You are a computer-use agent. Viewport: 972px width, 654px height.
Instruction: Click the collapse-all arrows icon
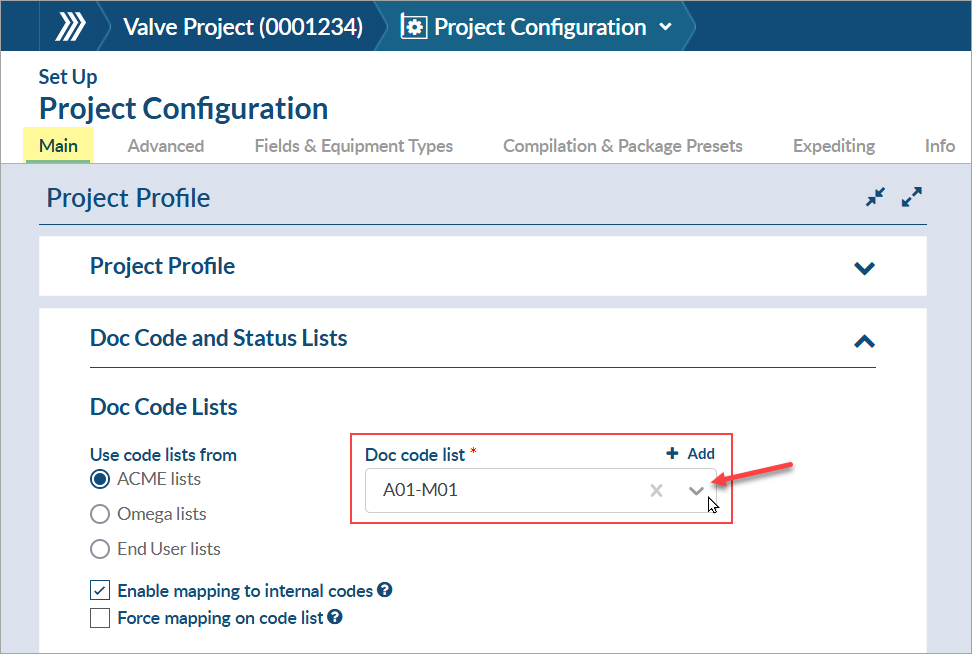point(876,198)
